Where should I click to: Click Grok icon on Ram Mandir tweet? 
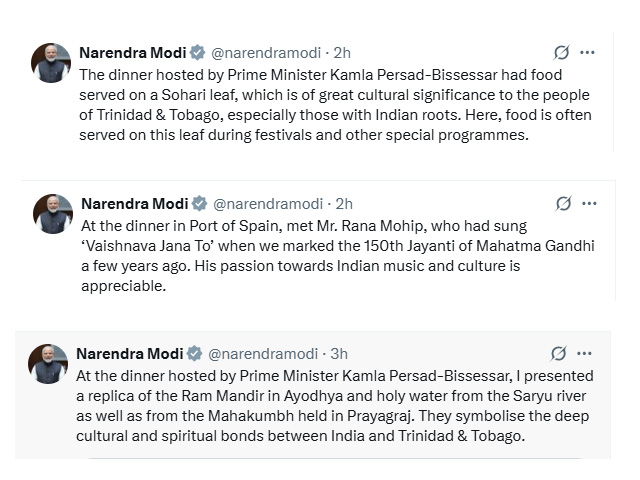559,354
